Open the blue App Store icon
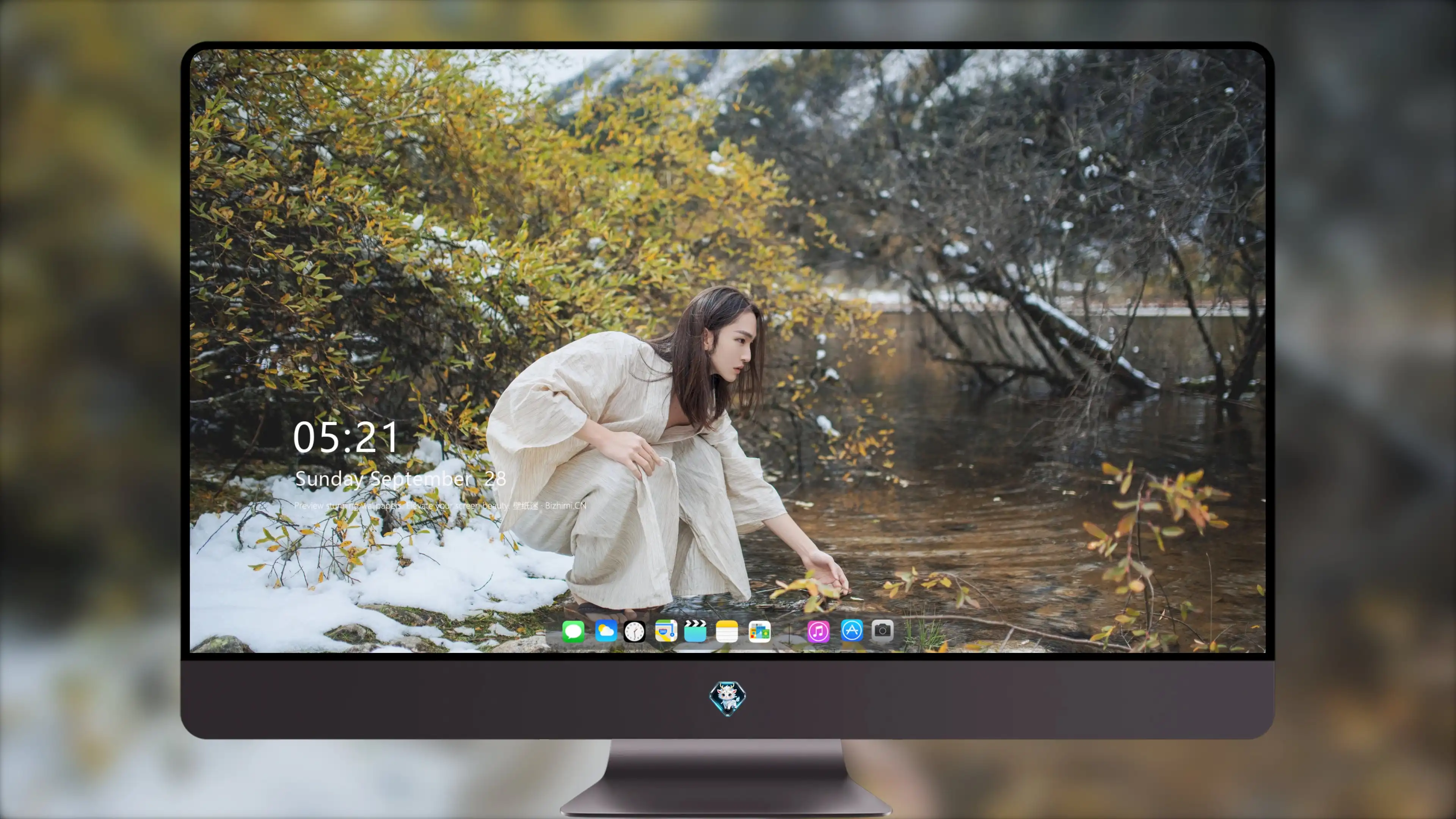The image size is (1456, 819). [852, 630]
